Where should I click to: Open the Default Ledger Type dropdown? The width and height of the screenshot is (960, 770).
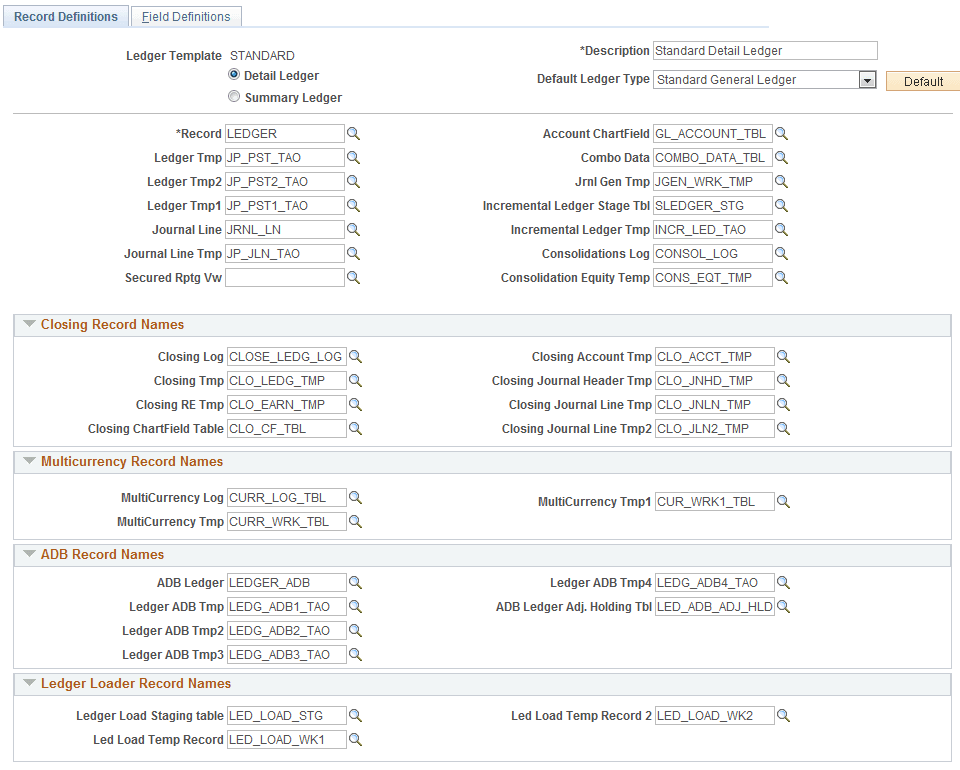866,78
